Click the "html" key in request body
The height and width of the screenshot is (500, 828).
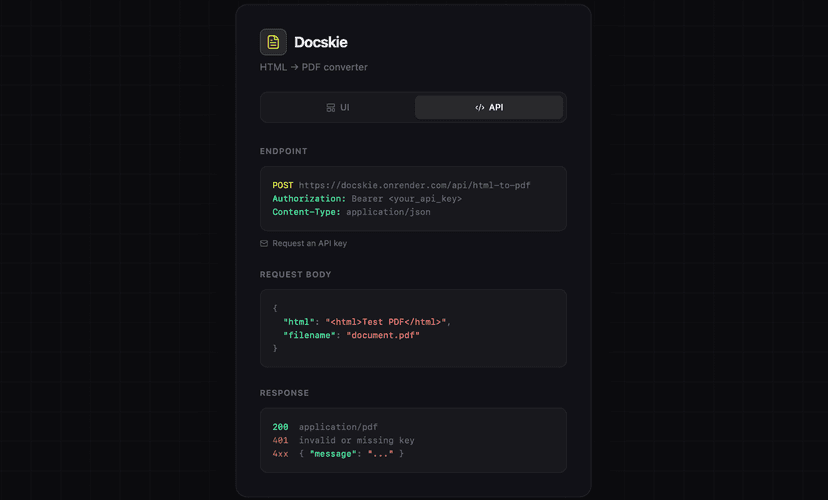pyautogui.click(x=299, y=322)
